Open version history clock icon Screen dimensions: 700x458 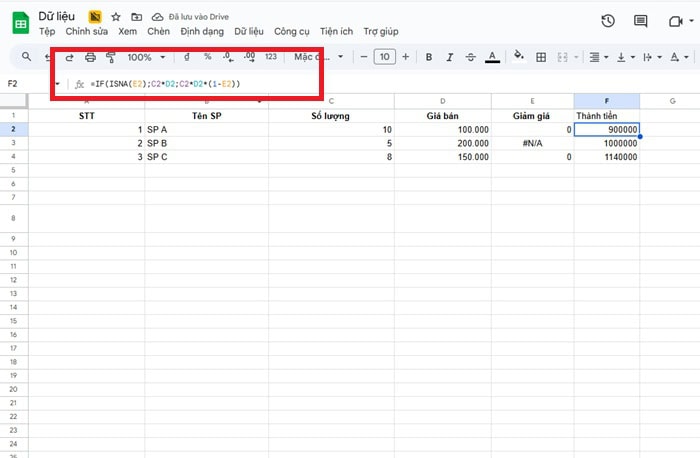click(x=608, y=22)
